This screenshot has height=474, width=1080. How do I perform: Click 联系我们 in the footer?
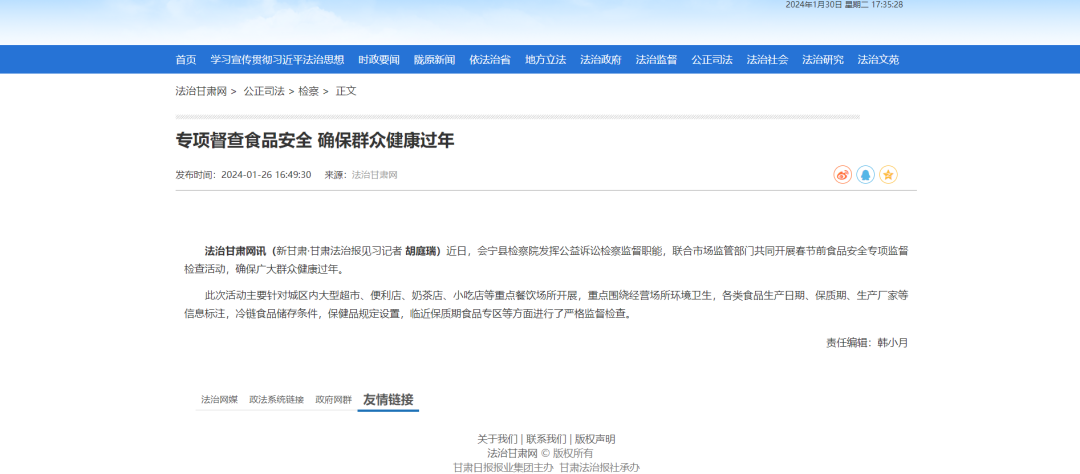[x=546, y=439]
